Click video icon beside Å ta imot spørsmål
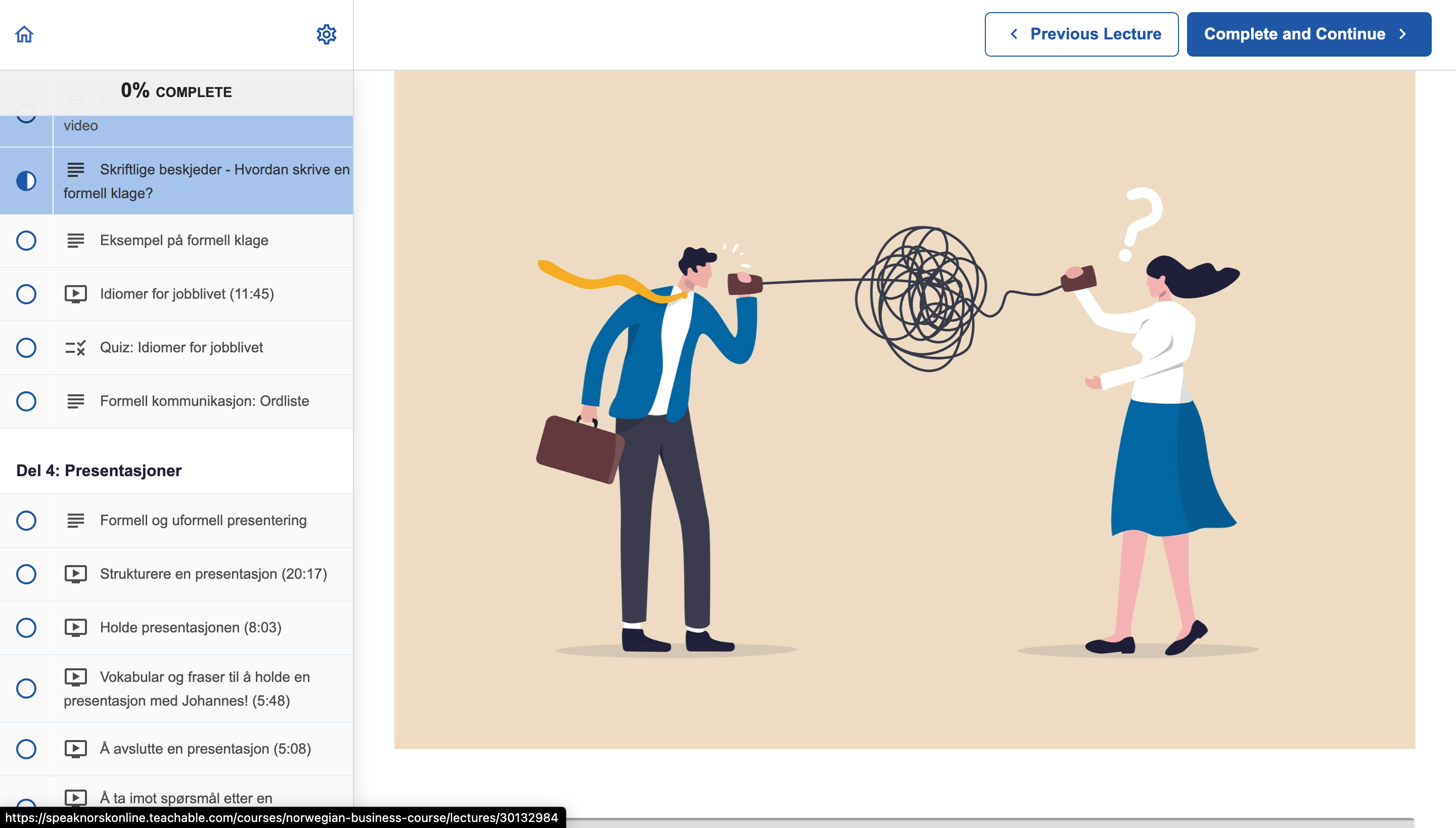Screen dimensions: 1456x828 click(76, 798)
